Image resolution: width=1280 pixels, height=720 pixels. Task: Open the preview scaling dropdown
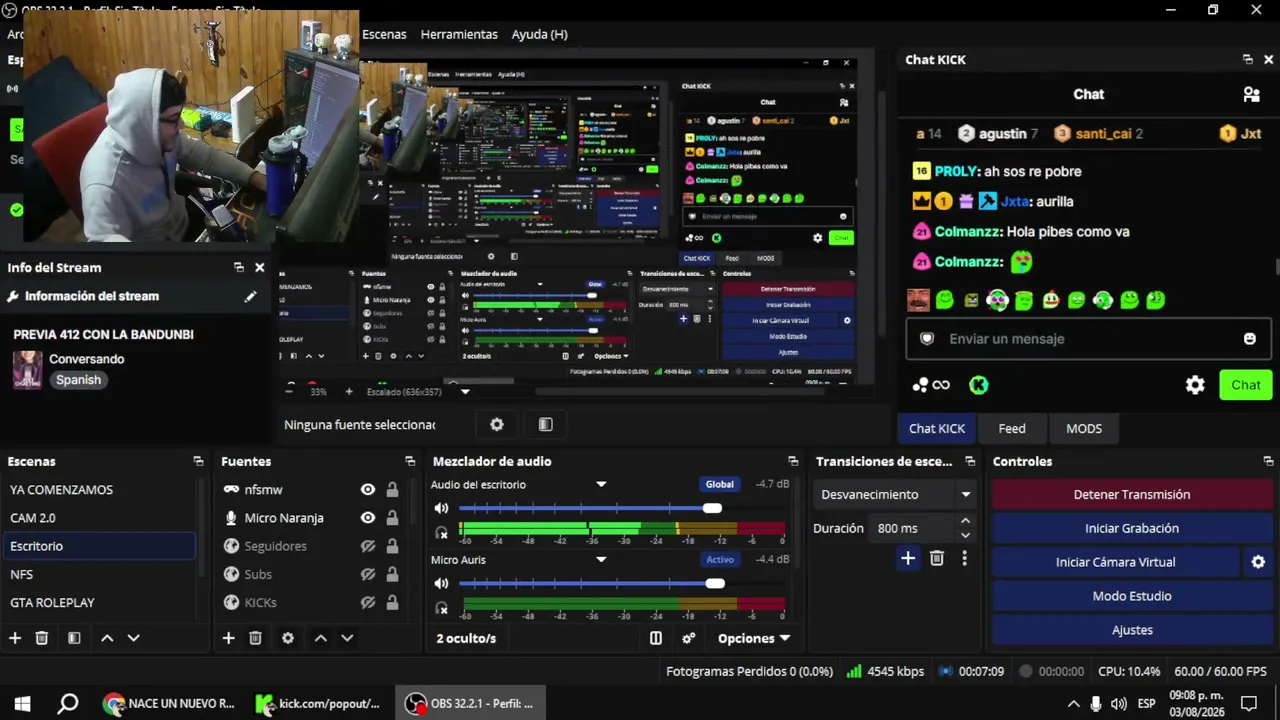point(465,391)
